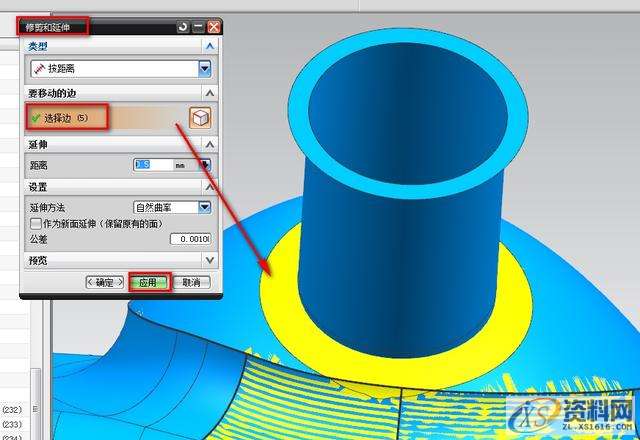Click the green checkmark beside 选择边
The width and height of the screenshot is (640, 440).
tap(35, 118)
